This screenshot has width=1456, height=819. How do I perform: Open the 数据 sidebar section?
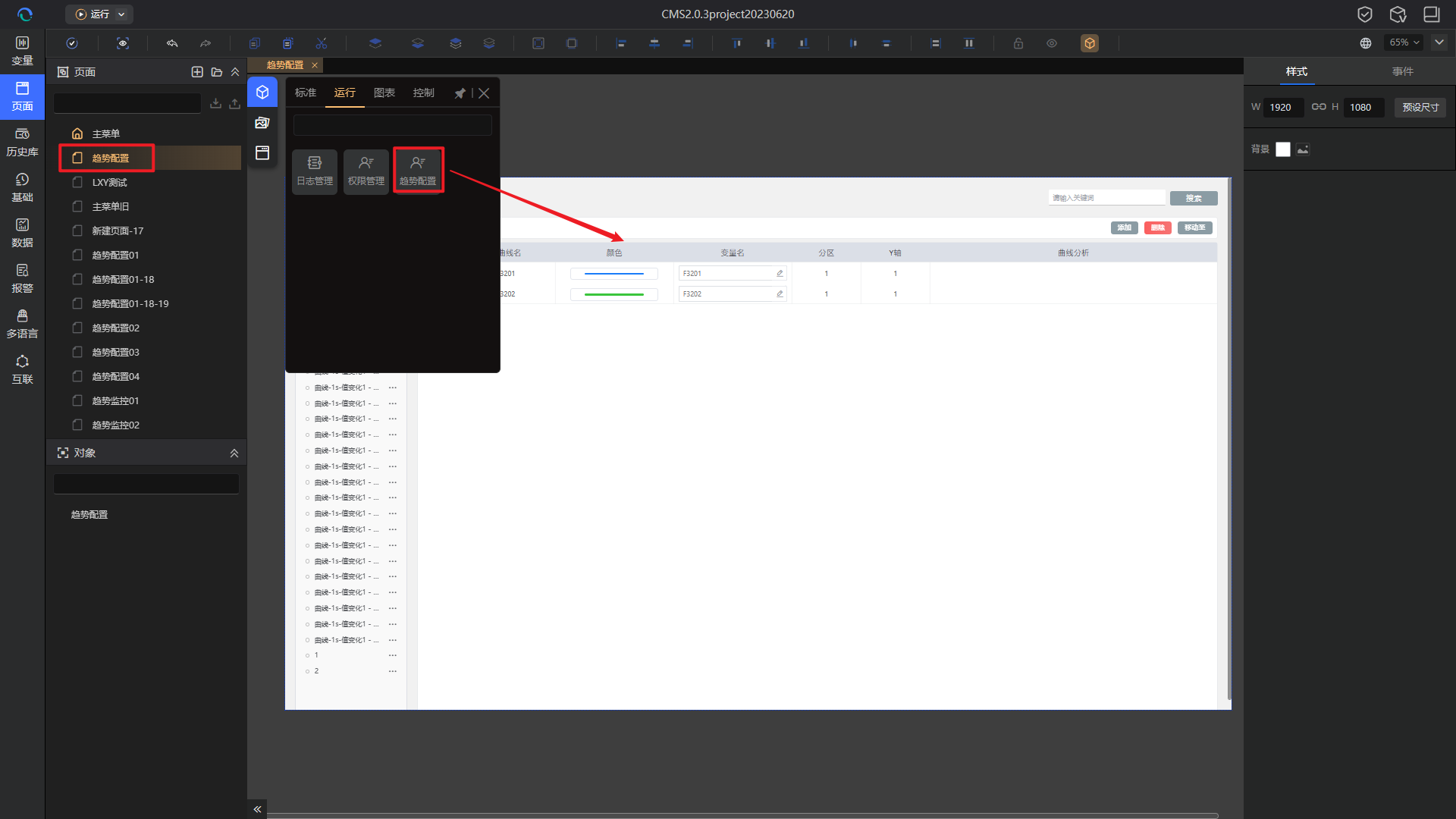tap(22, 233)
